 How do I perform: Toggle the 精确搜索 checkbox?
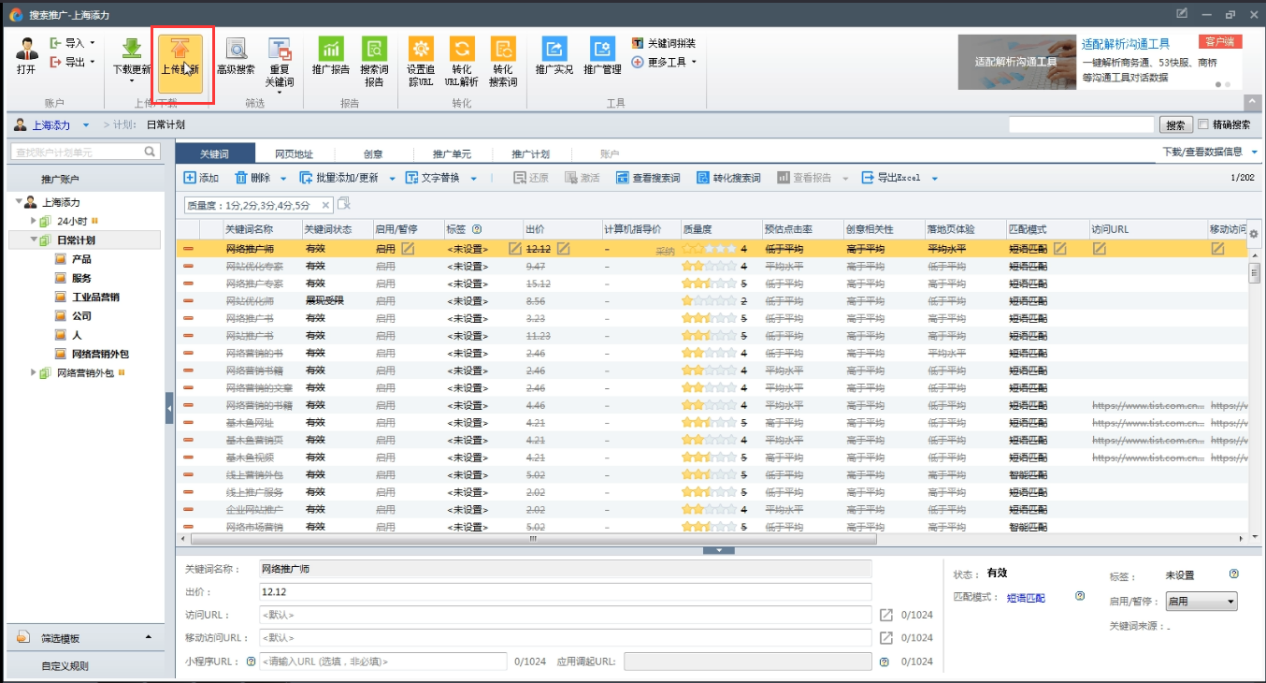1203,125
